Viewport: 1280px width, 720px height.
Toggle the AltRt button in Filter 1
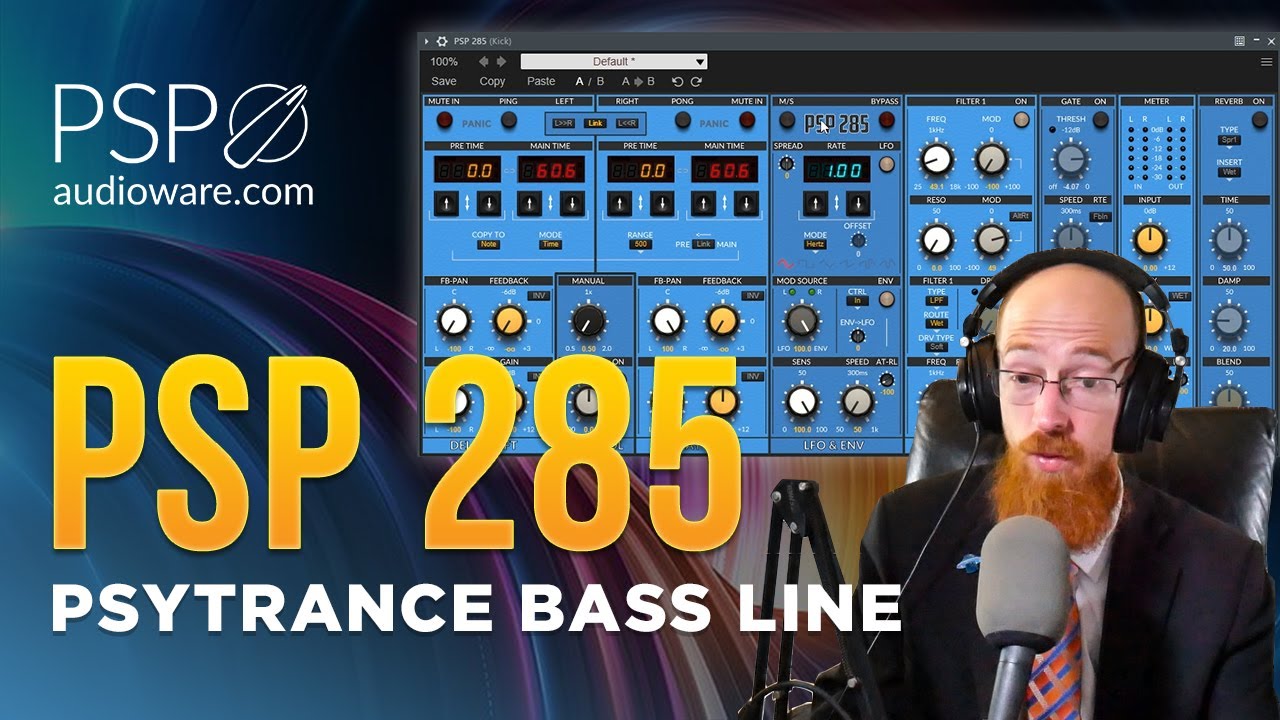point(1020,216)
